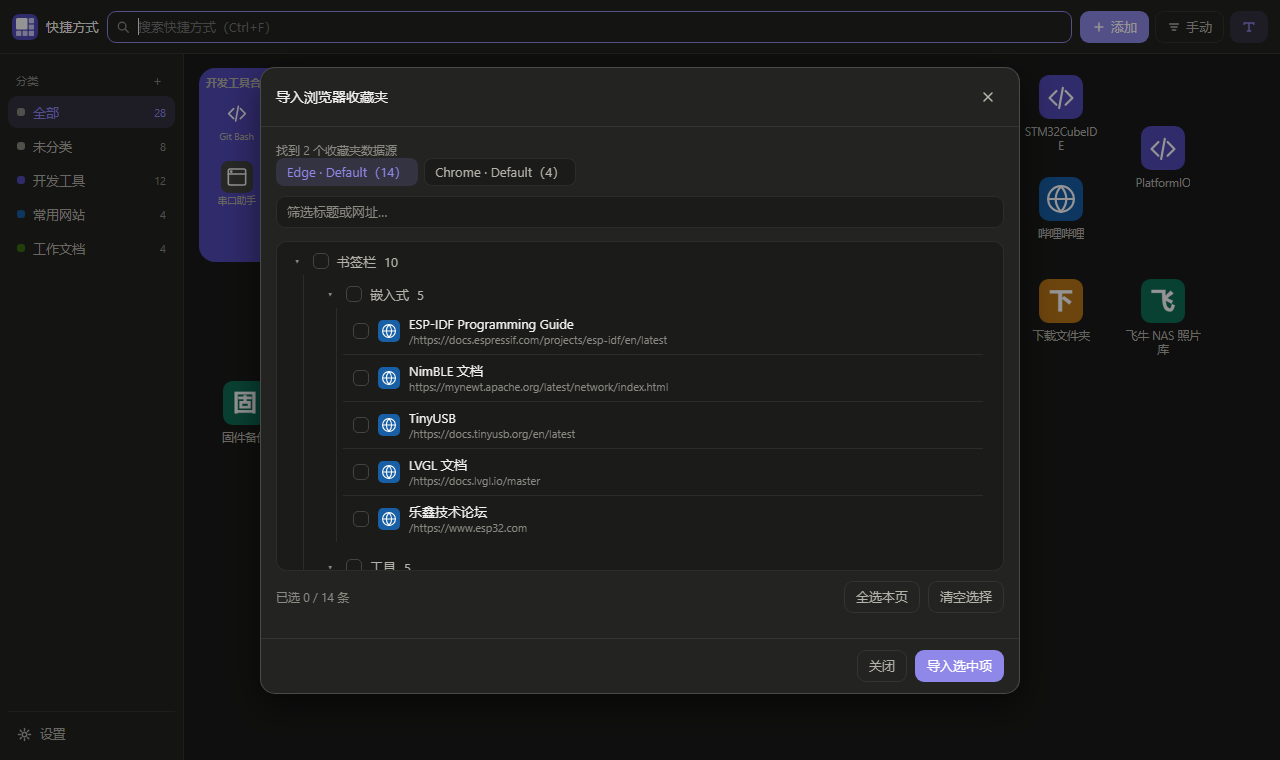The height and width of the screenshot is (760, 1280).
Task: Click the 飞牛 NAS 照片库 icon
Action: pos(1163,301)
